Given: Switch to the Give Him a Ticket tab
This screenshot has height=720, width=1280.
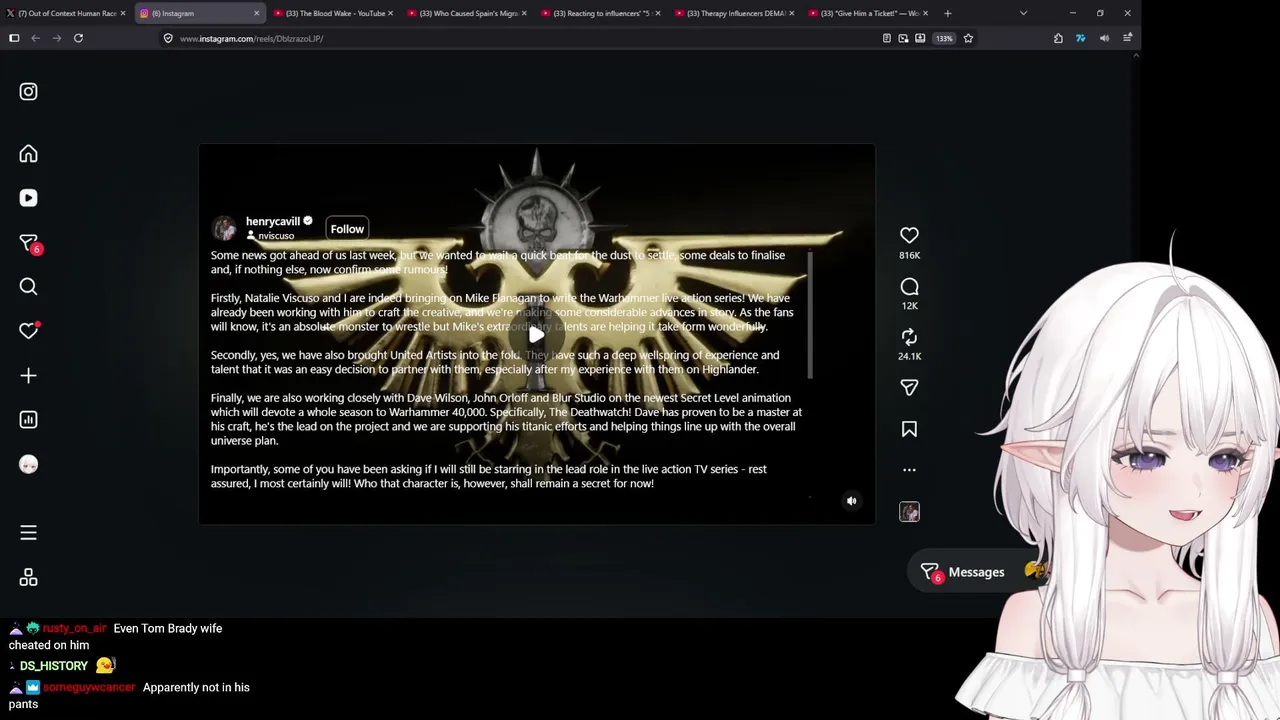Looking at the screenshot, I should click(x=868, y=13).
